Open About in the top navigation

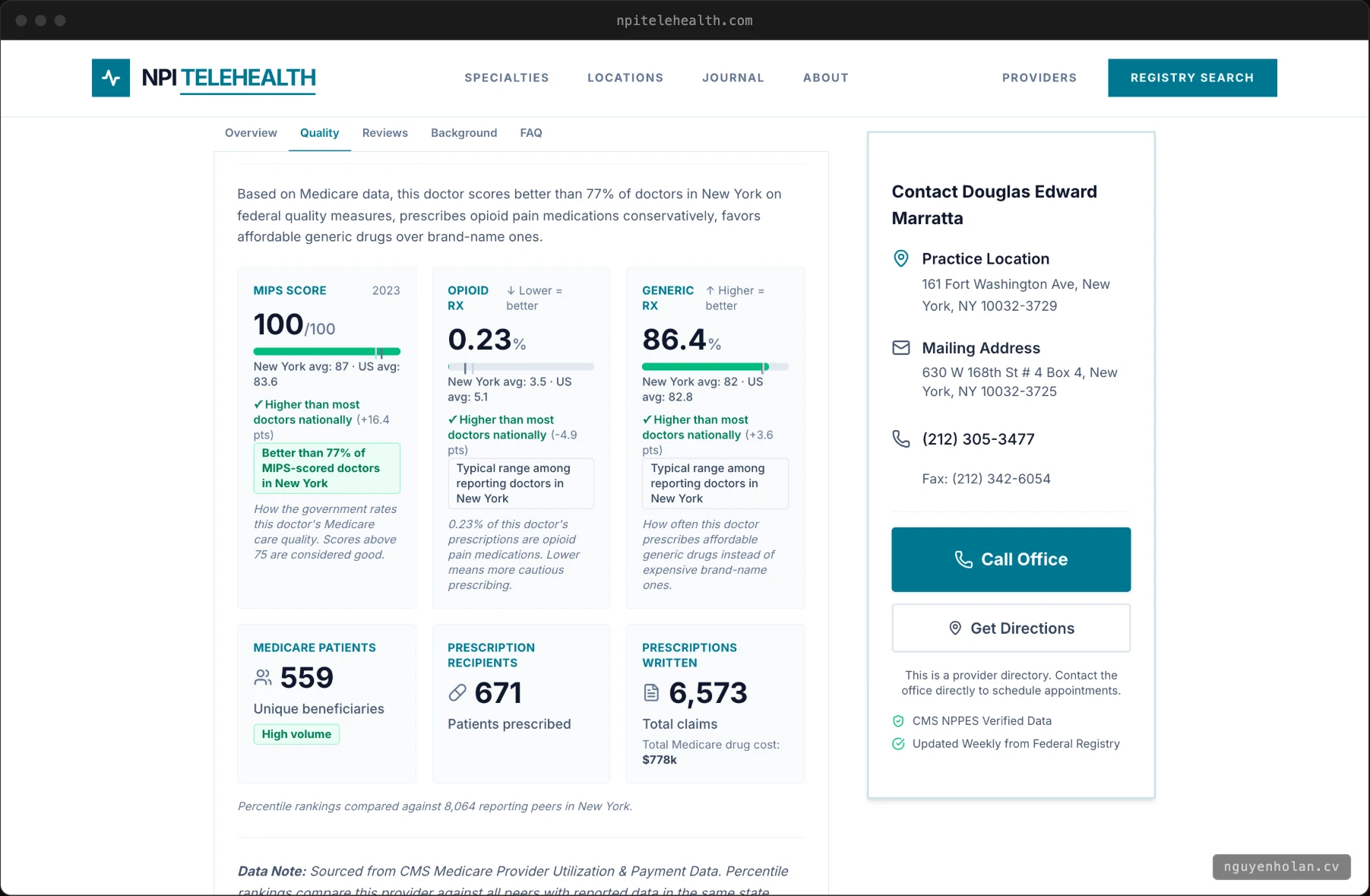coord(826,78)
